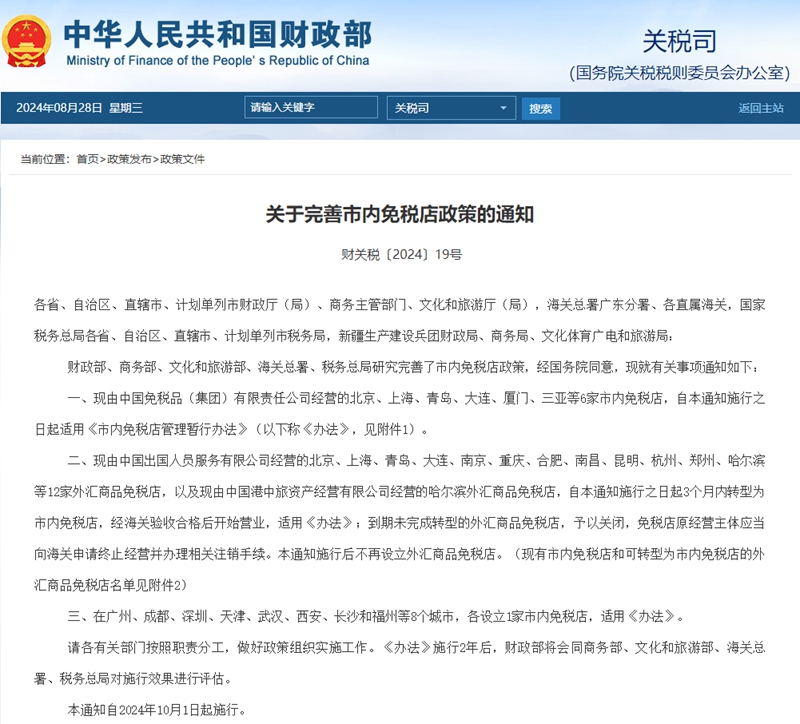800x724 pixels.
Task: Click the English title Ministry of Finance
Action: coord(218,60)
